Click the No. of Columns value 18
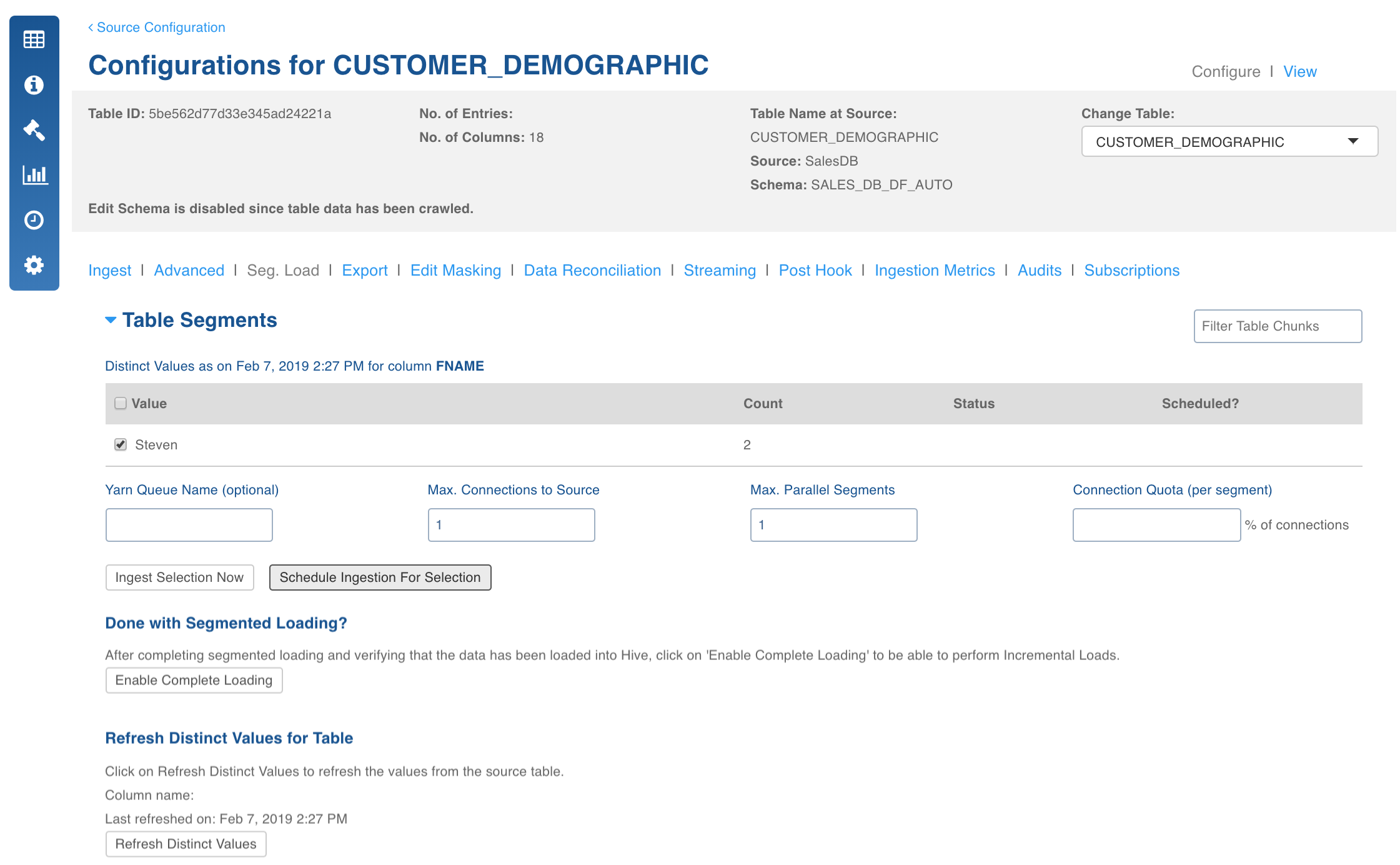1400x865 pixels. [537, 137]
